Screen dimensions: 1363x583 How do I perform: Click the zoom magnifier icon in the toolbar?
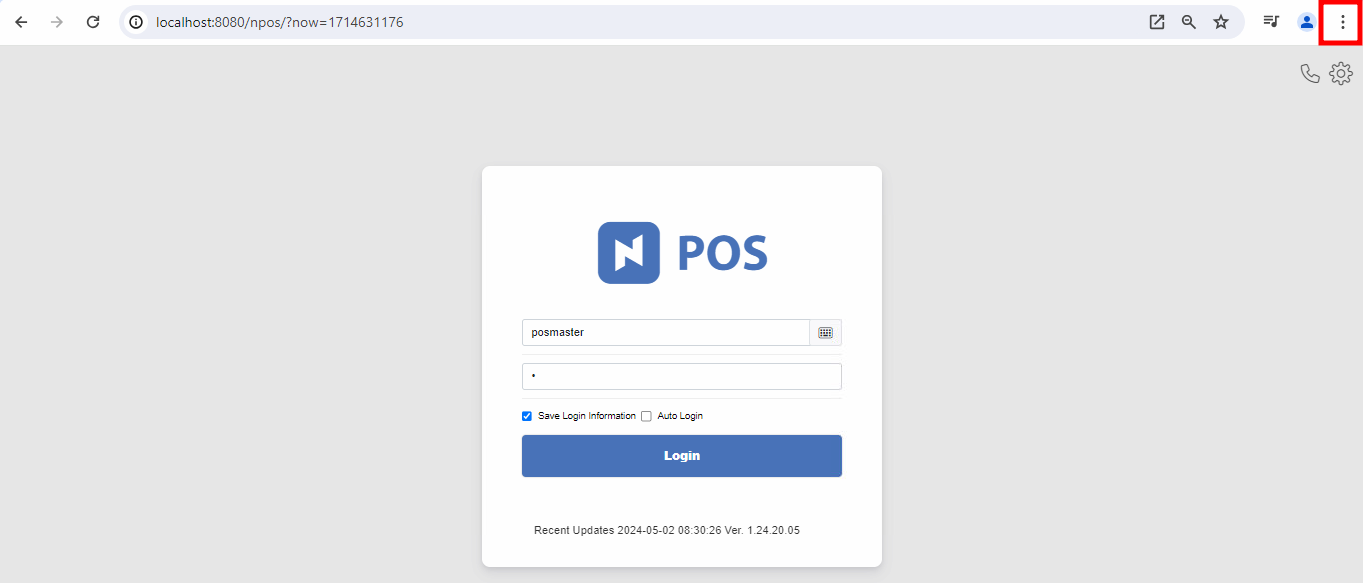coord(1188,21)
